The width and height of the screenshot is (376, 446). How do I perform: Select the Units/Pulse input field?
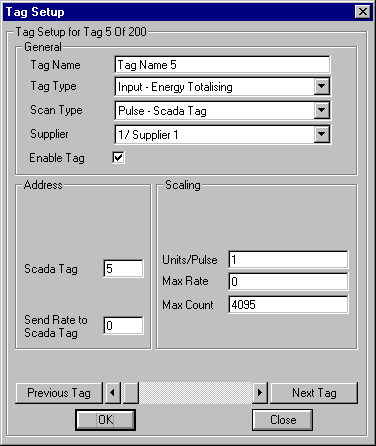pyautogui.click(x=288, y=260)
